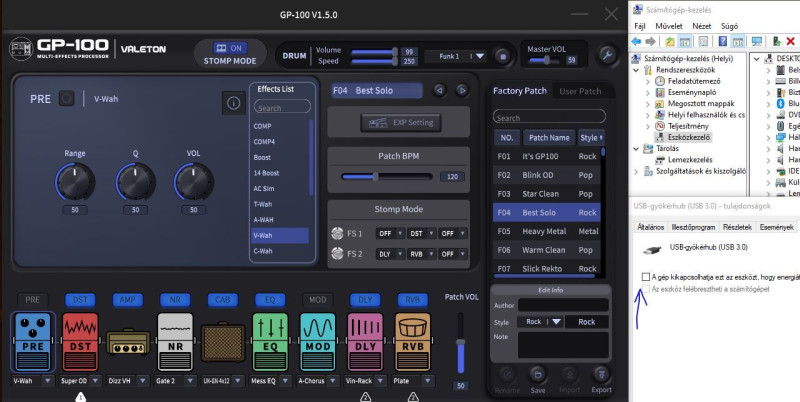Image resolution: width=800 pixels, height=402 pixels.
Task: Toggle the MOD module on/off label
Action: (317, 299)
